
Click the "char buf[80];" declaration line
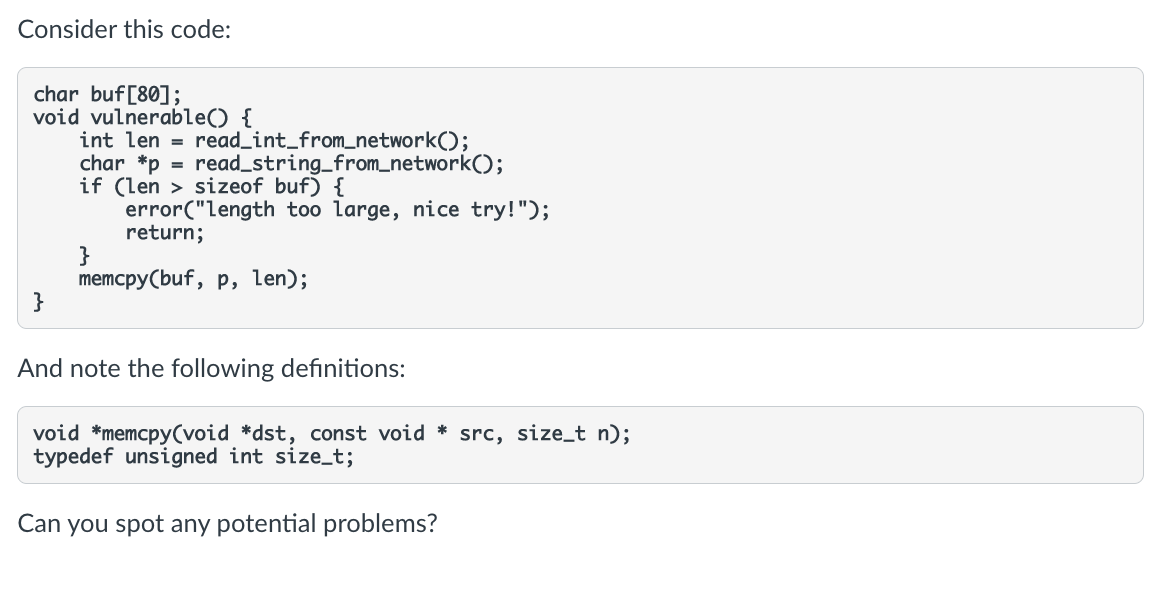(x=107, y=94)
